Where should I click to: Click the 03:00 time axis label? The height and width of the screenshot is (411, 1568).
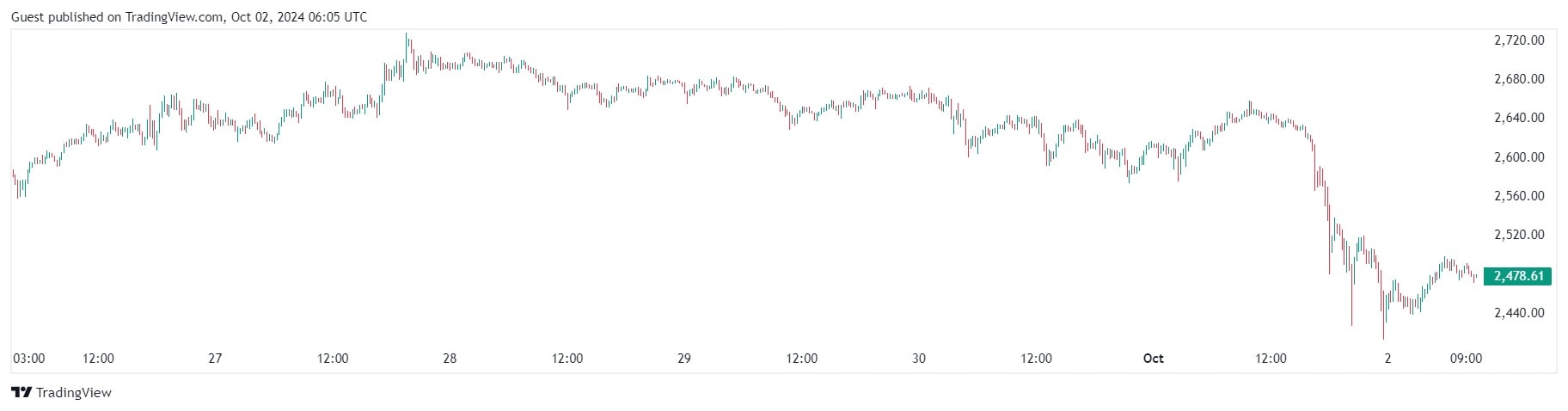29,359
